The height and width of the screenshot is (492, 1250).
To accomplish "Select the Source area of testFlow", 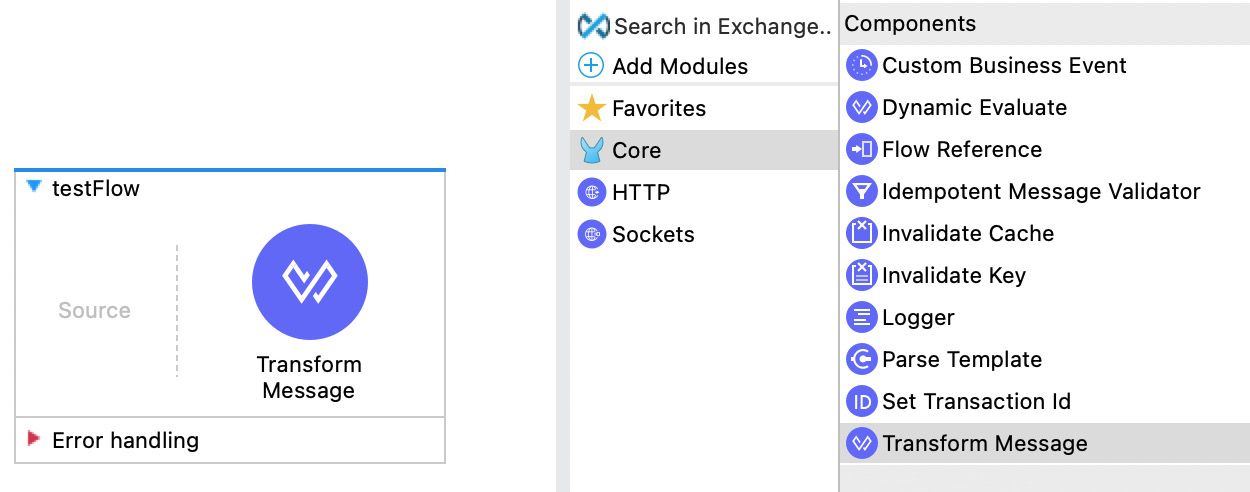I will (x=94, y=311).
